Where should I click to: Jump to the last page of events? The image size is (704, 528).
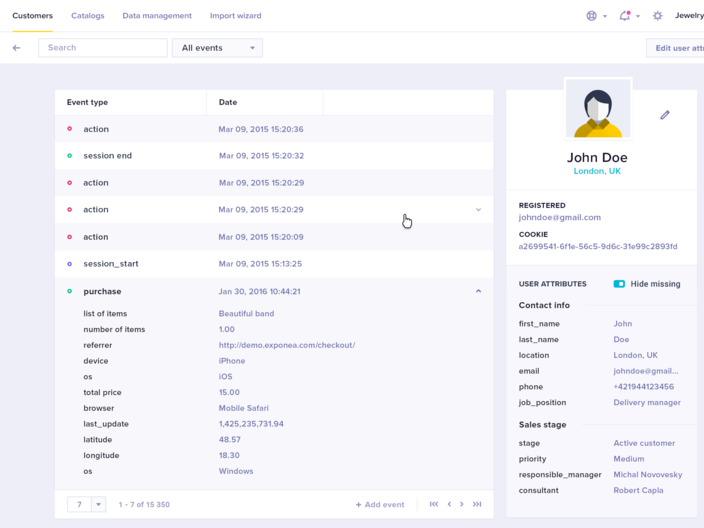pos(477,504)
